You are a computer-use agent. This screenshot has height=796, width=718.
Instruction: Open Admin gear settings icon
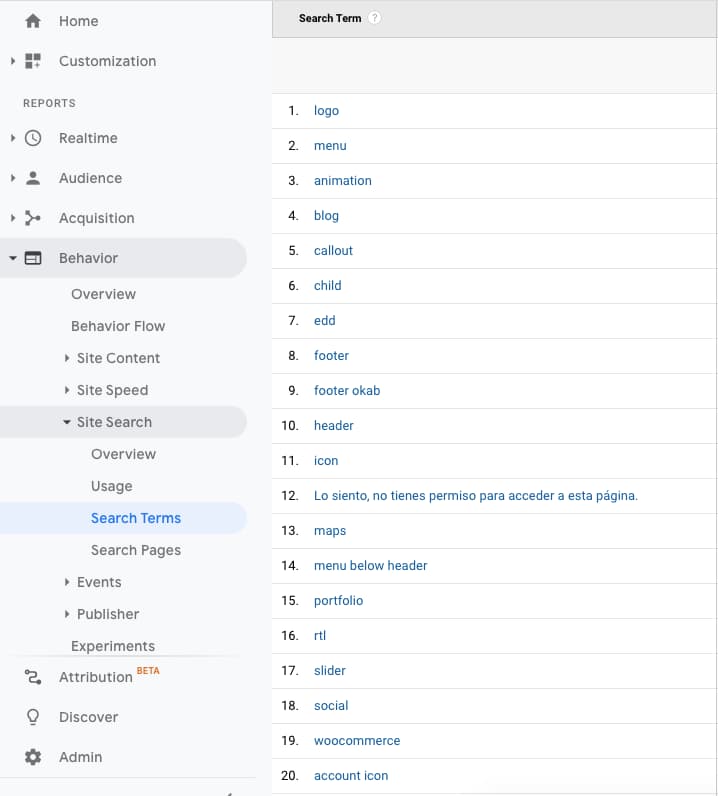coord(33,757)
